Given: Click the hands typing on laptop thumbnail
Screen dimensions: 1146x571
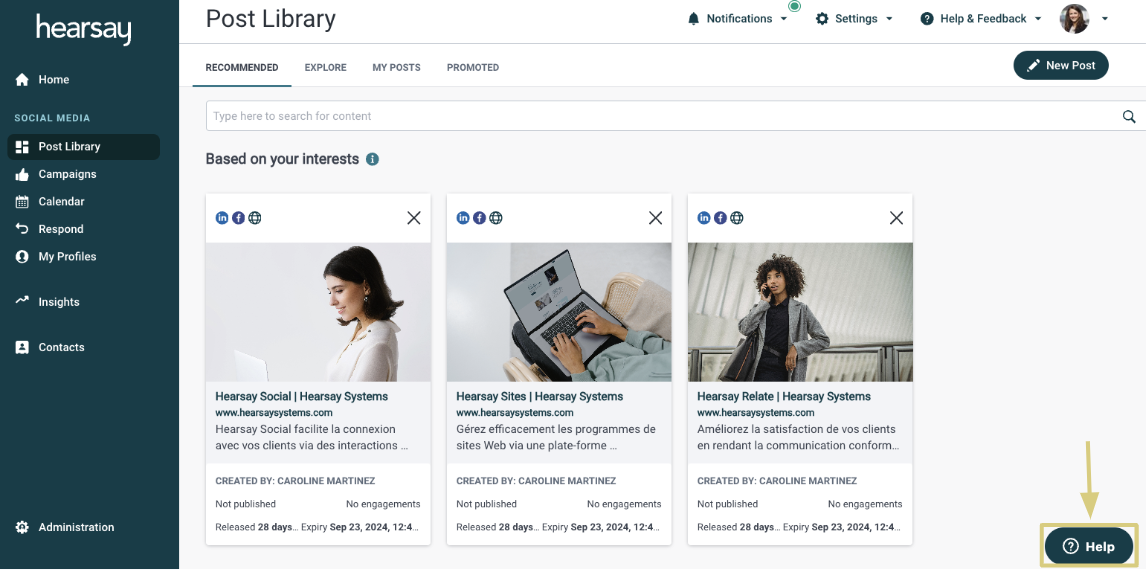Looking at the screenshot, I should click(x=559, y=312).
